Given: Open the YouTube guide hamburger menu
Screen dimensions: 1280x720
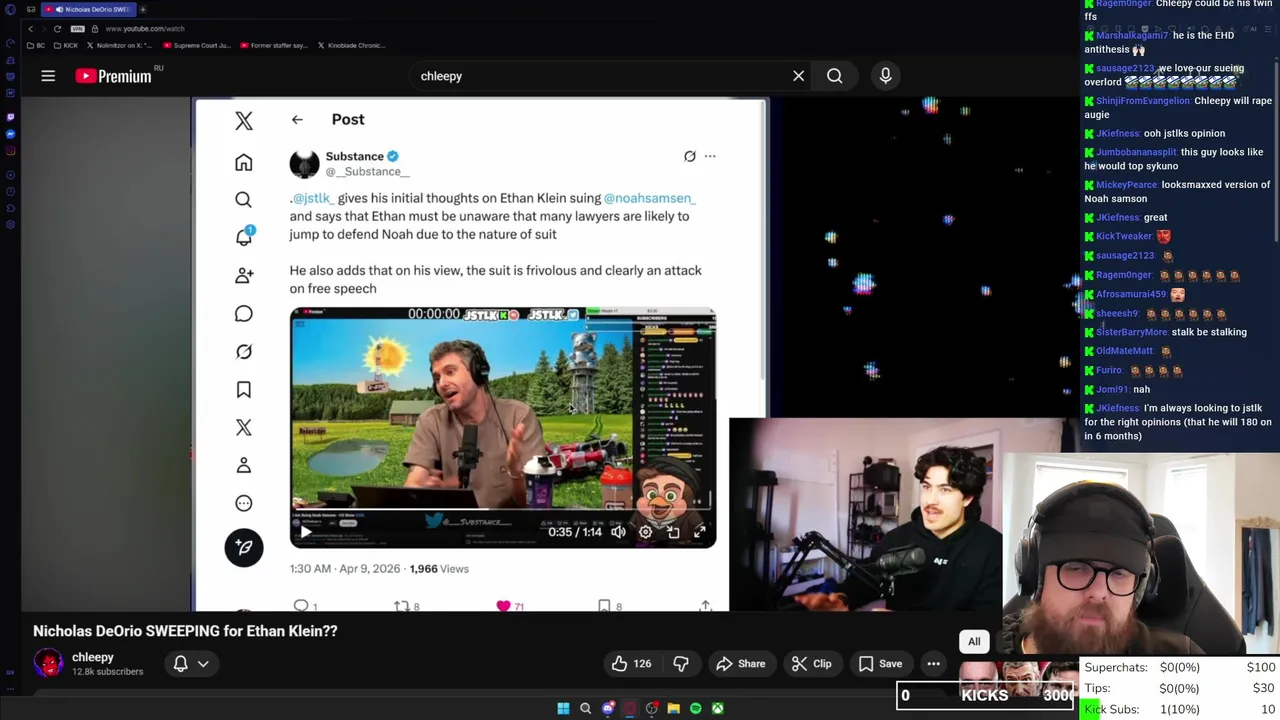Looking at the screenshot, I should pos(48,76).
